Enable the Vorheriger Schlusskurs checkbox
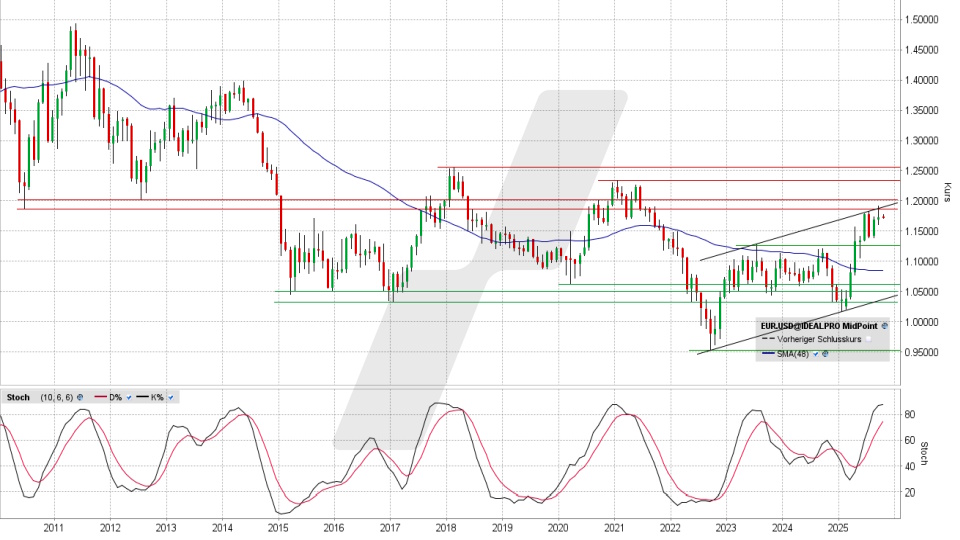Screen dimensions: 960x540 click(868, 340)
